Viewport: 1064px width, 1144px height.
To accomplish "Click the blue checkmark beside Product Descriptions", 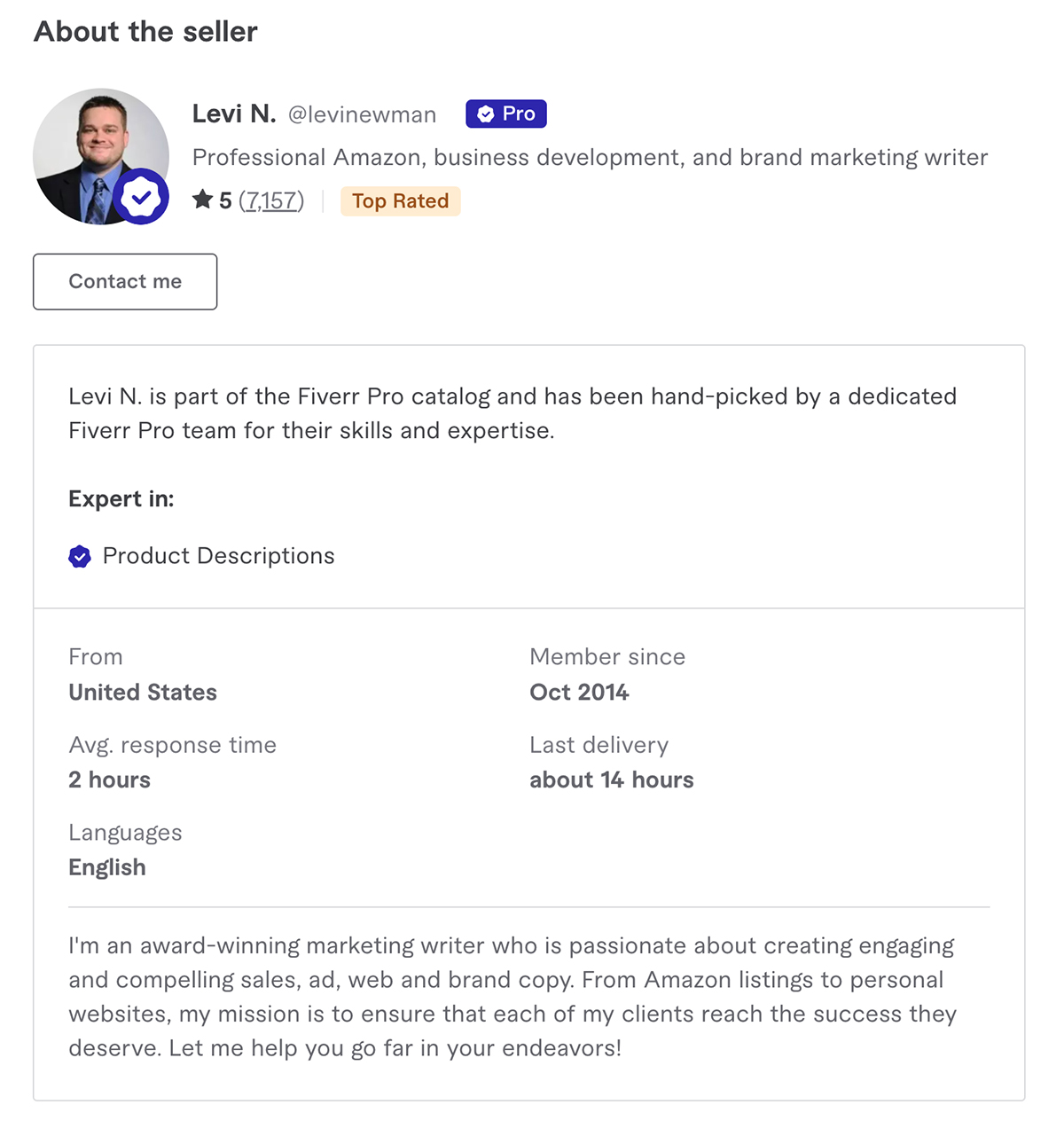I will [80, 556].
